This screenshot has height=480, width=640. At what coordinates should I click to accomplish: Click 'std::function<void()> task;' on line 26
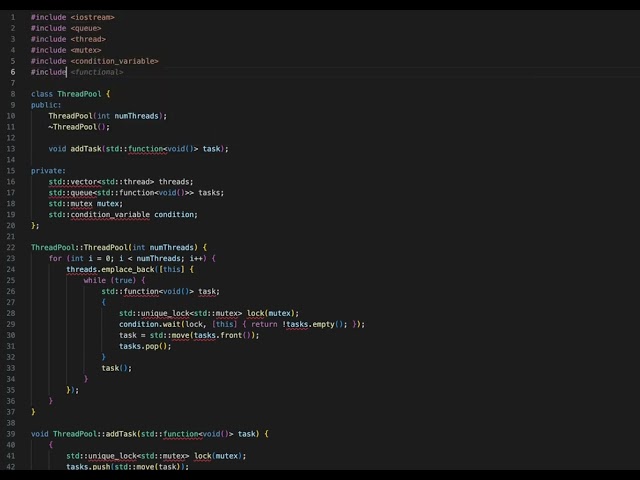pos(160,291)
